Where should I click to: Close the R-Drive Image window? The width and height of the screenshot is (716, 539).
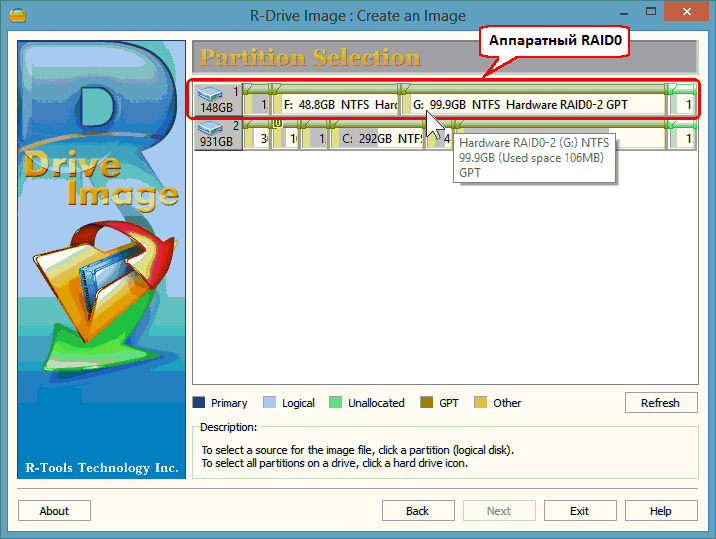point(687,12)
